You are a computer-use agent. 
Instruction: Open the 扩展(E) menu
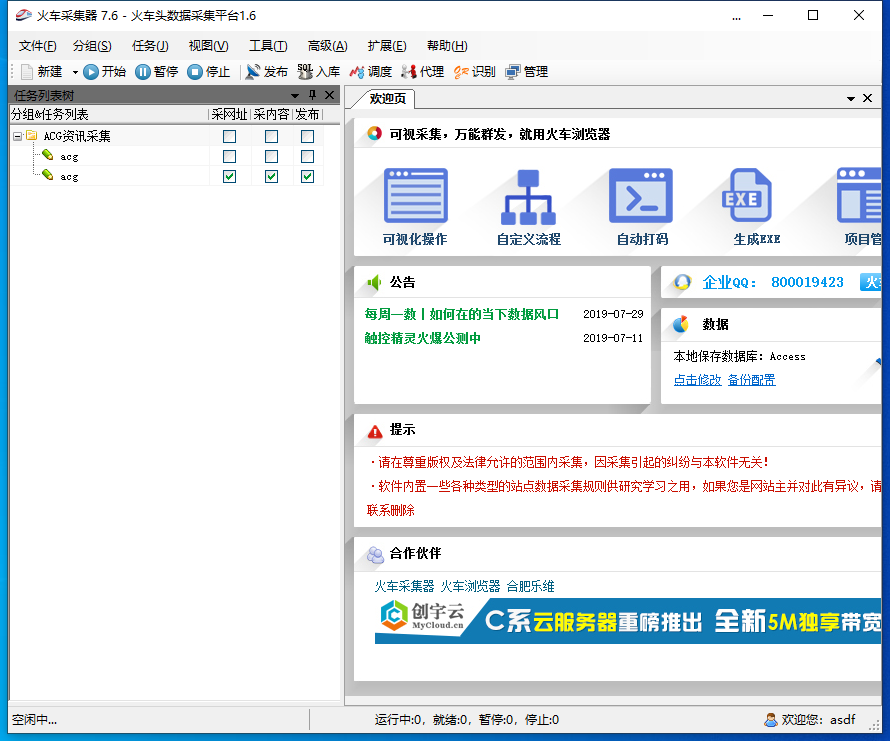click(x=387, y=46)
